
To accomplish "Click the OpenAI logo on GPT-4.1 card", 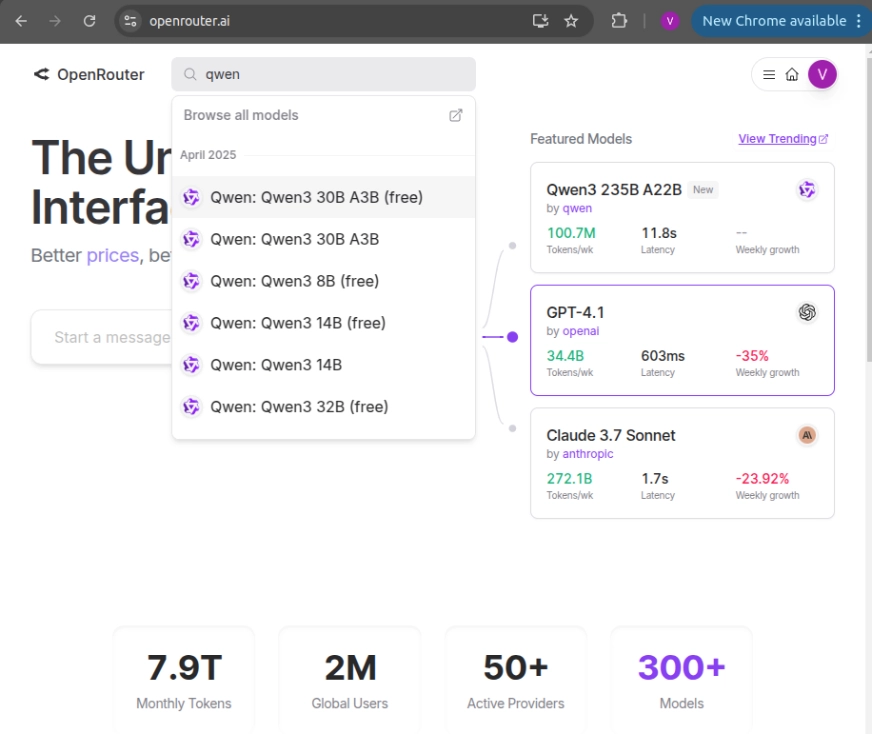I will [807, 313].
